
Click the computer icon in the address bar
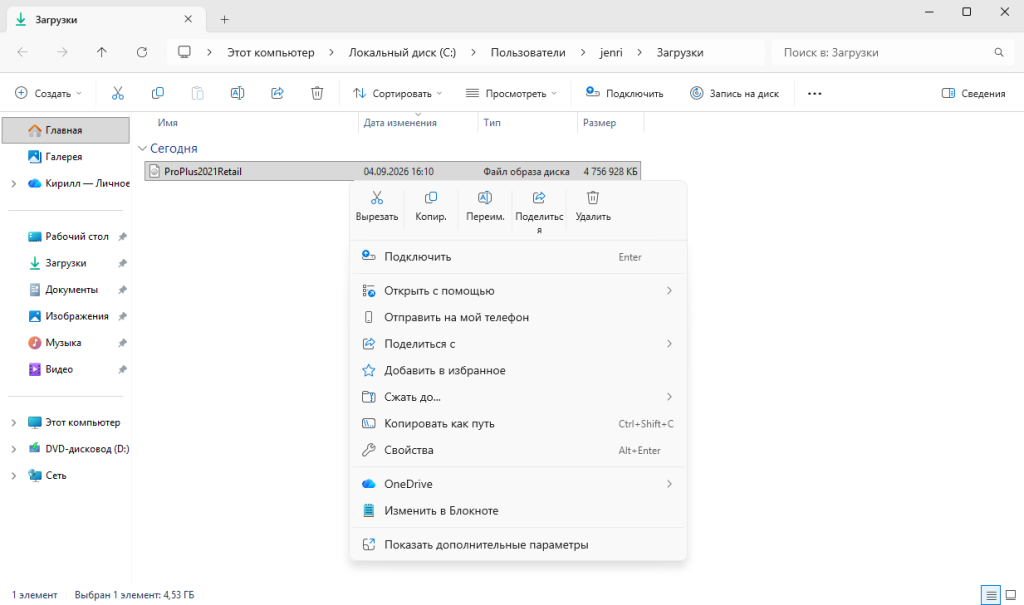[x=185, y=52]
